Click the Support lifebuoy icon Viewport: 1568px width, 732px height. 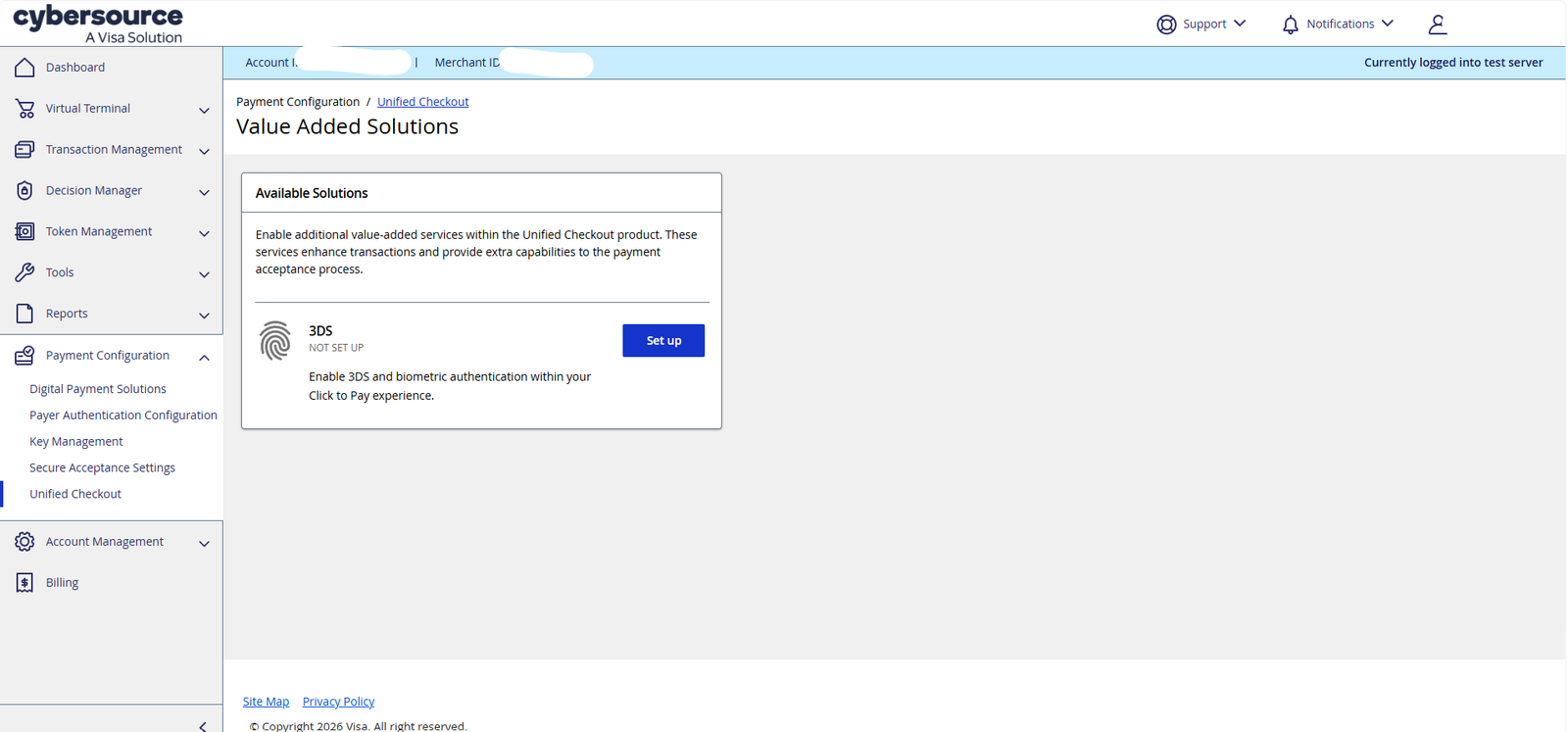[x=1166, y=24]
